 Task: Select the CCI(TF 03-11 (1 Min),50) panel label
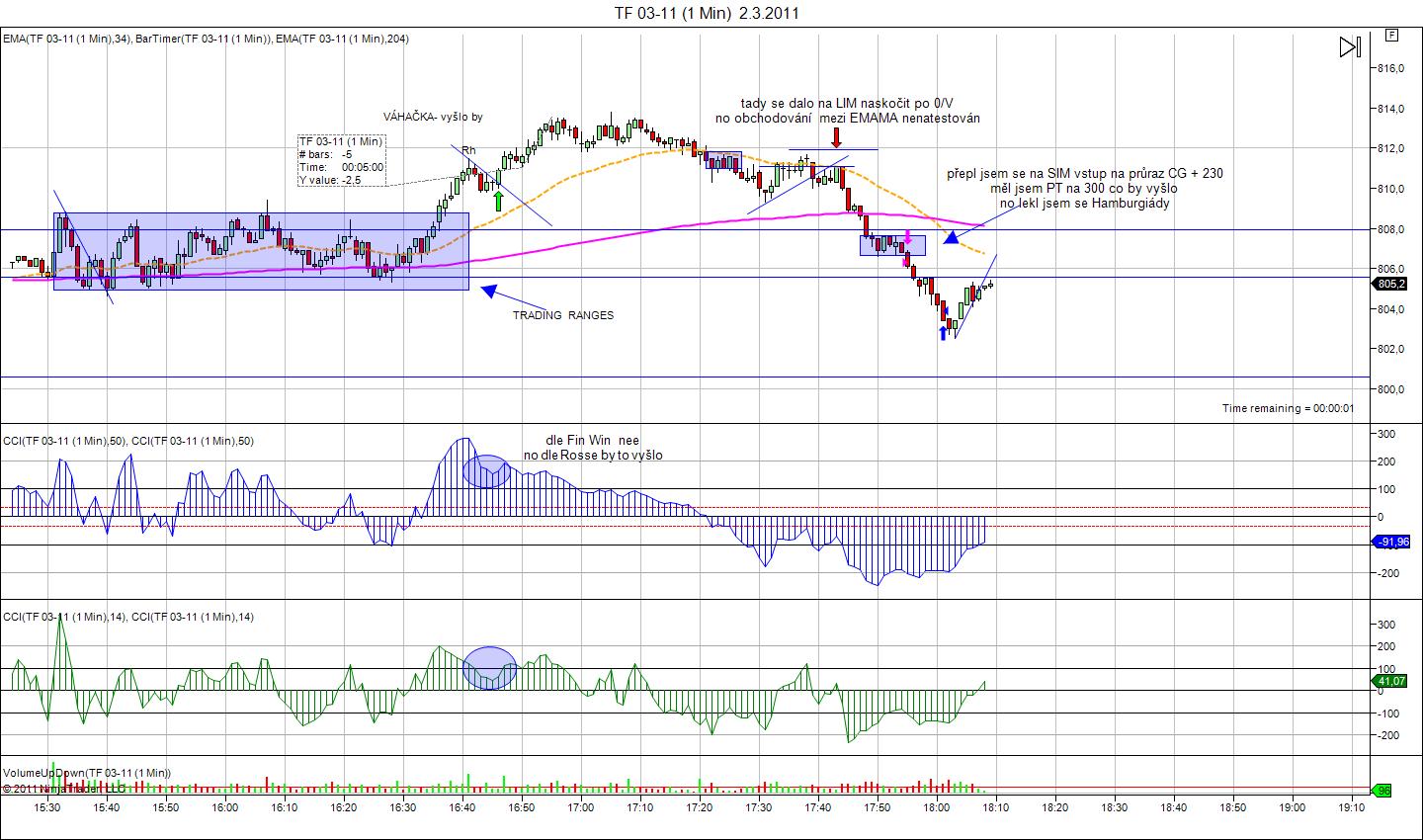pyautogui.click(x=128, y=441)
